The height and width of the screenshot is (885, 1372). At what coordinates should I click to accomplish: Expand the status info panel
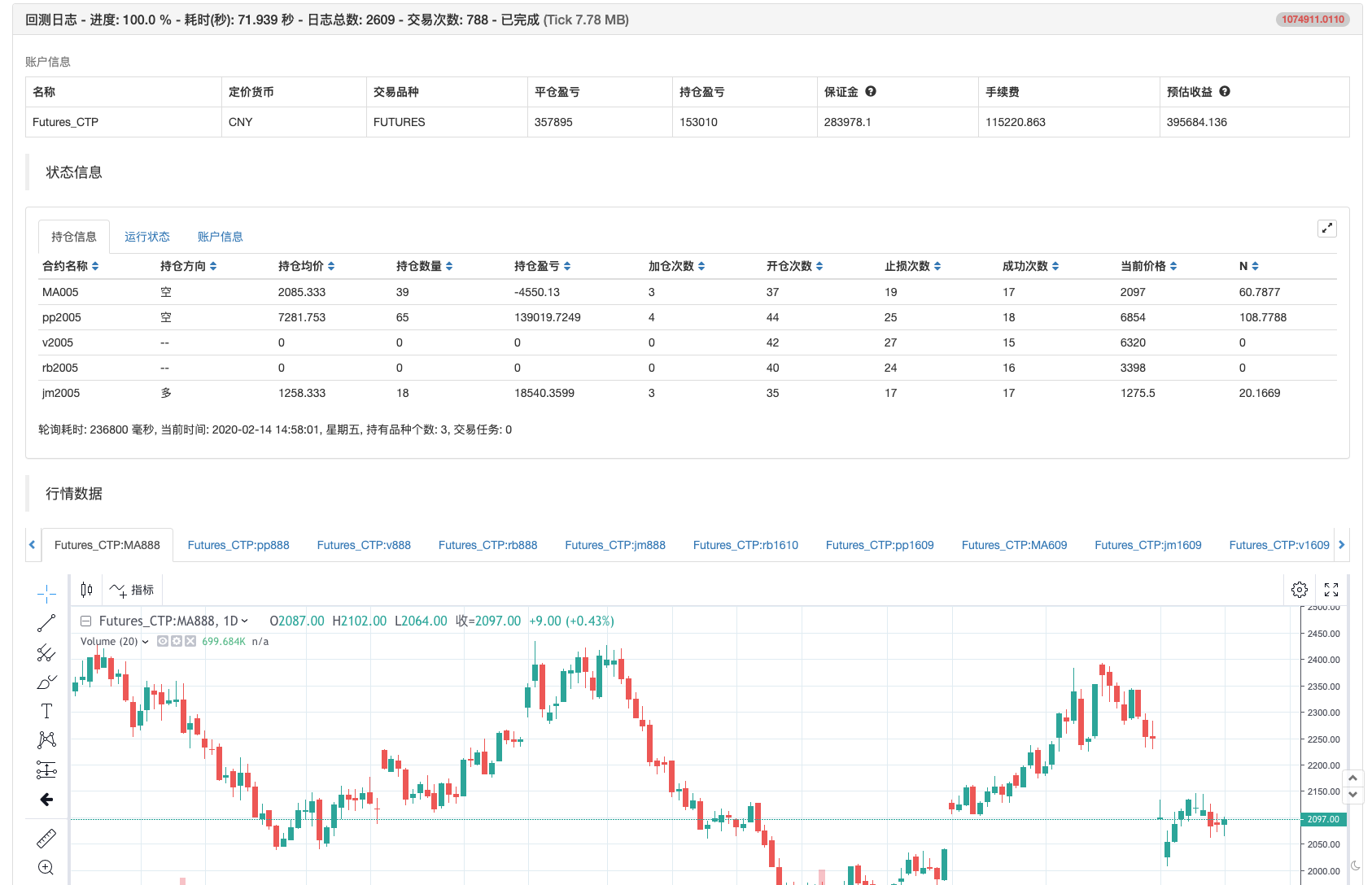coord(1327,229)
